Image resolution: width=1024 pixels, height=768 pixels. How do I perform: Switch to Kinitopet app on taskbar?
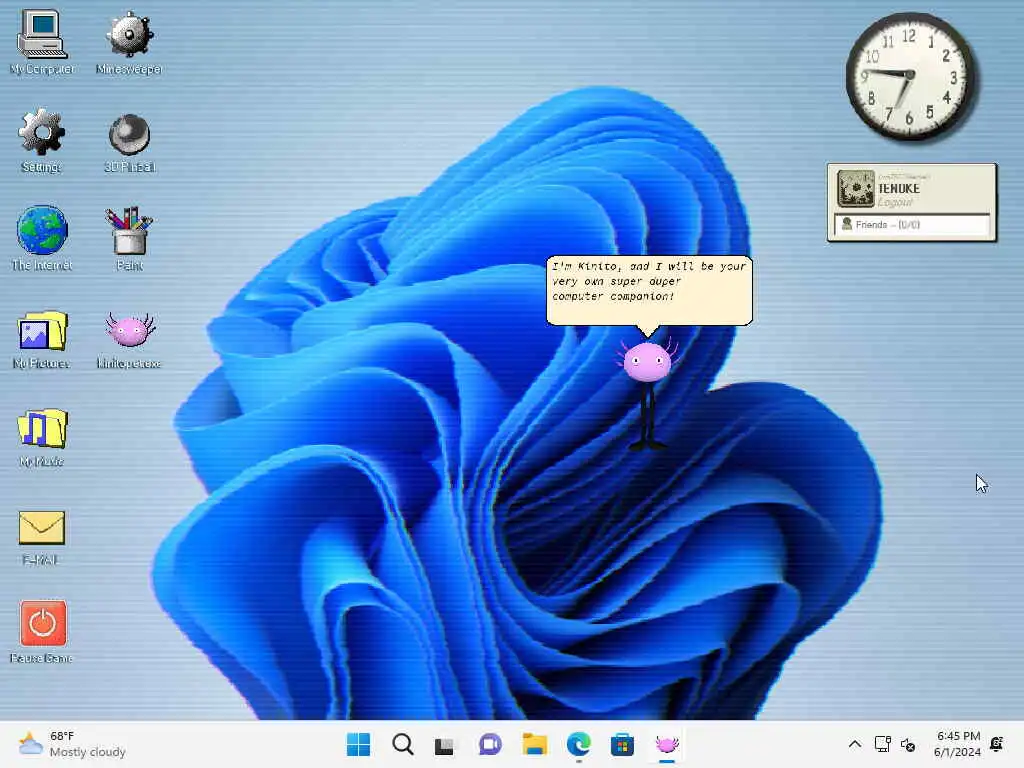(667, 744)
